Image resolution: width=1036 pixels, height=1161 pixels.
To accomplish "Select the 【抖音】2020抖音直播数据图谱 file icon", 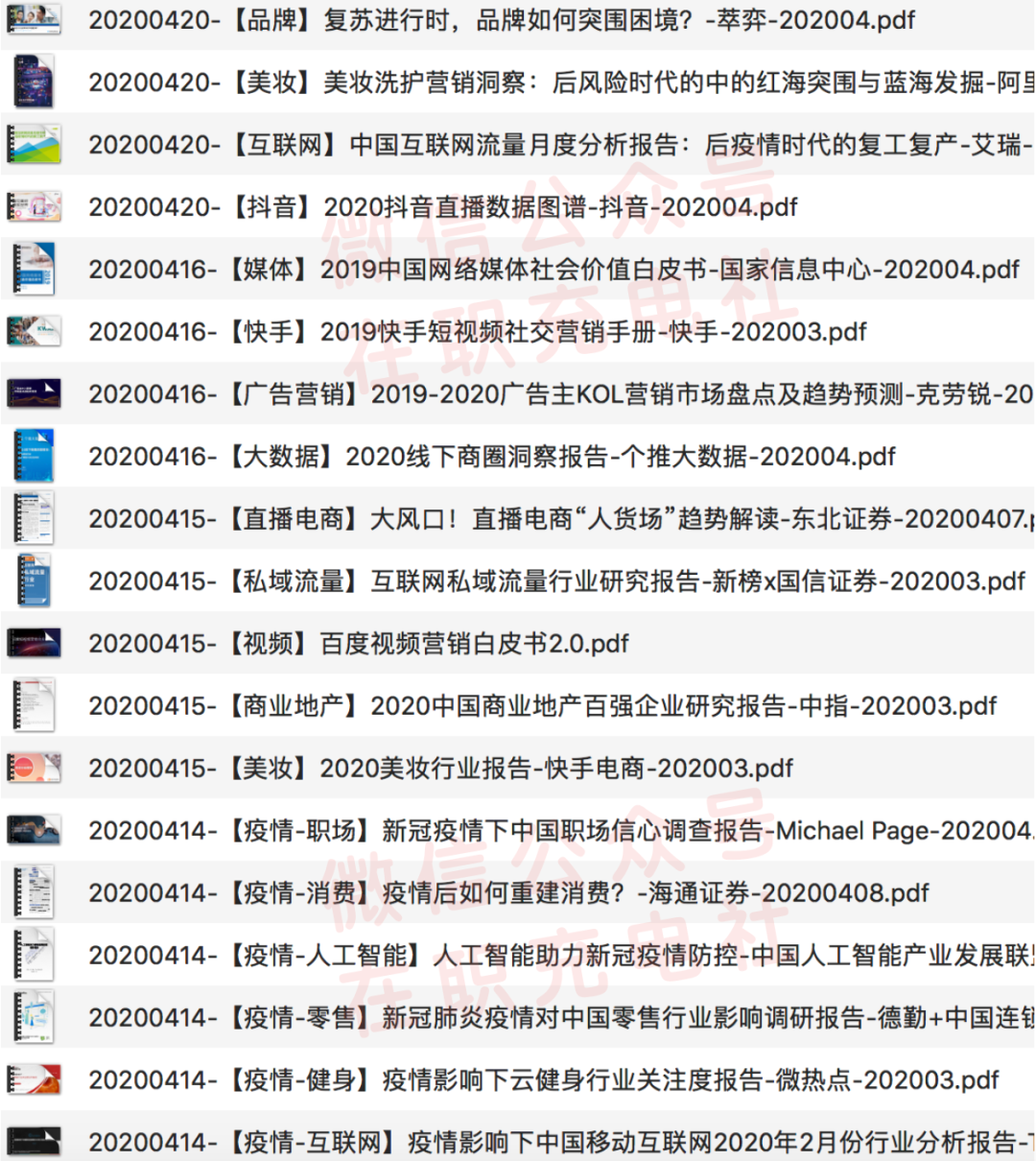I will (x=34, y=206).
